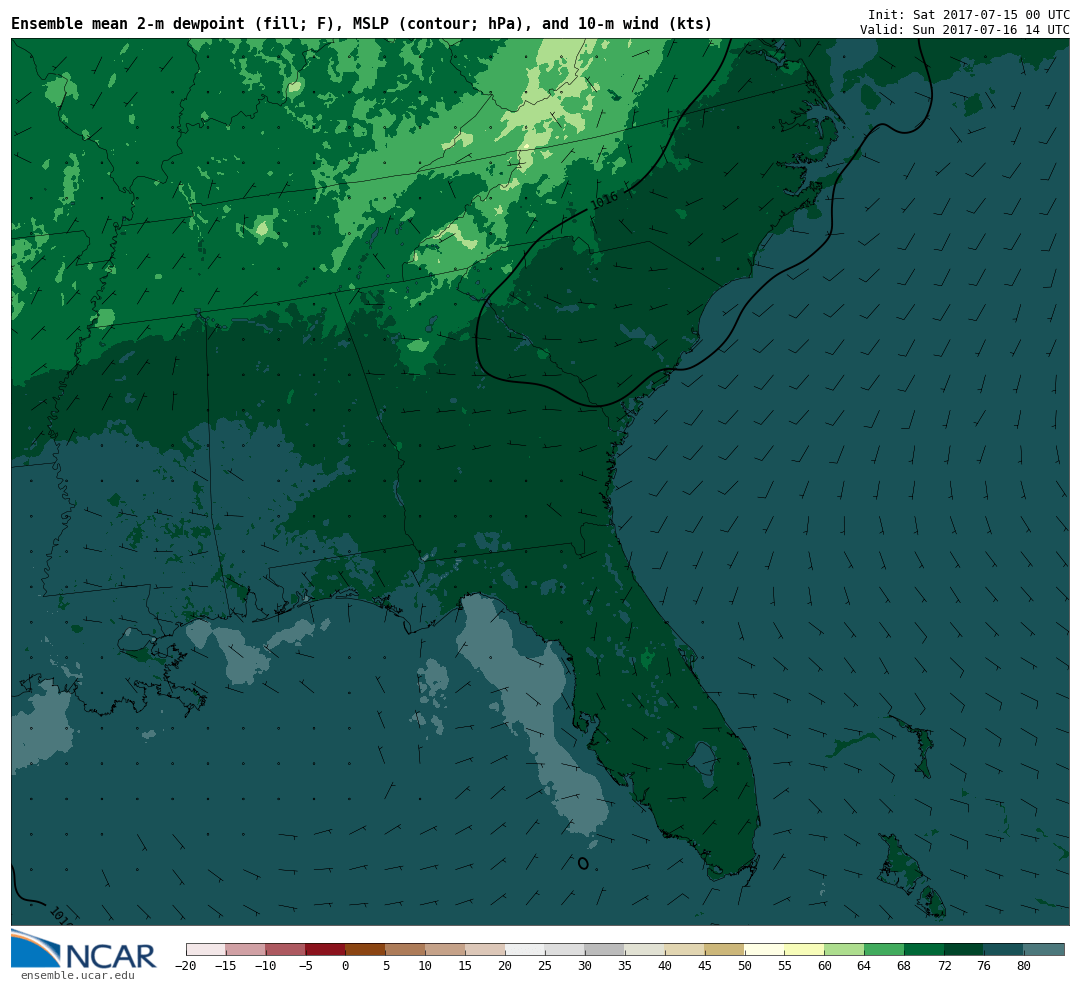This screenshot has height=988, width=1080.
Task: Click the 80 colorbar label
Action: (1024, 966)
